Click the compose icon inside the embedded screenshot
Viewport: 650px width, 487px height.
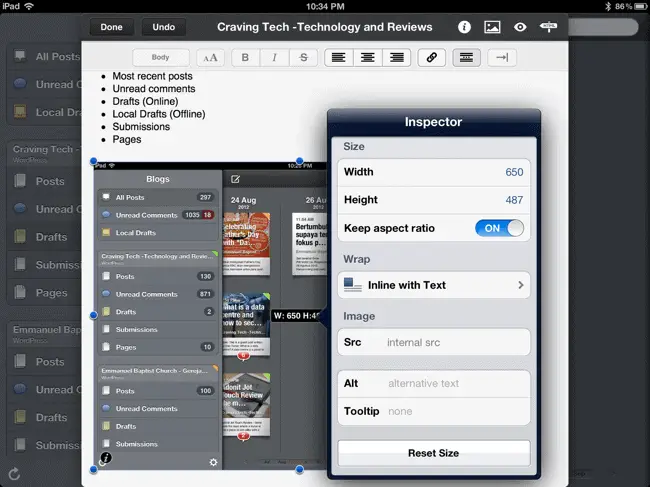[235, 179]
